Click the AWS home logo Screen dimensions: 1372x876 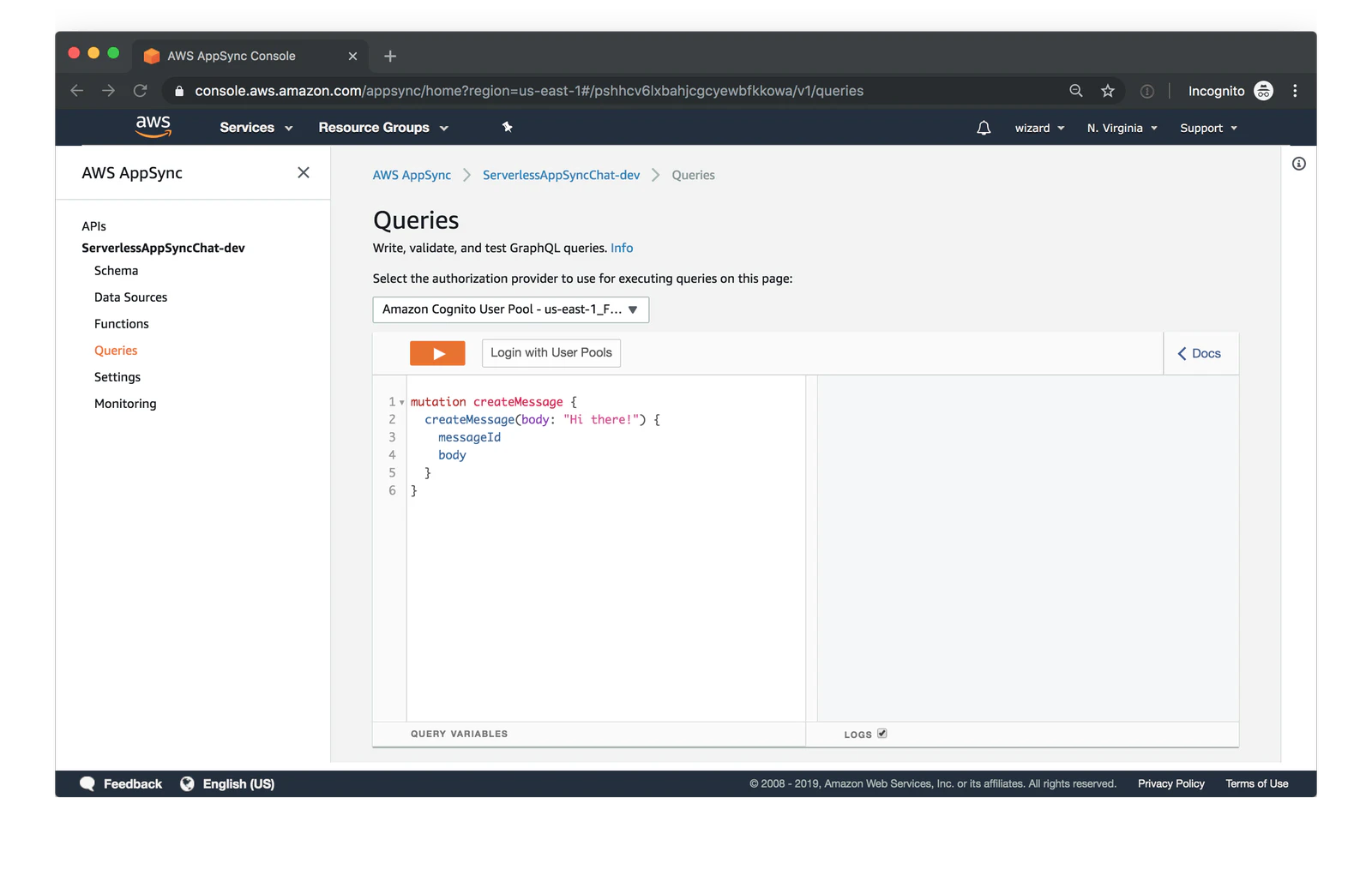[153, 126]
